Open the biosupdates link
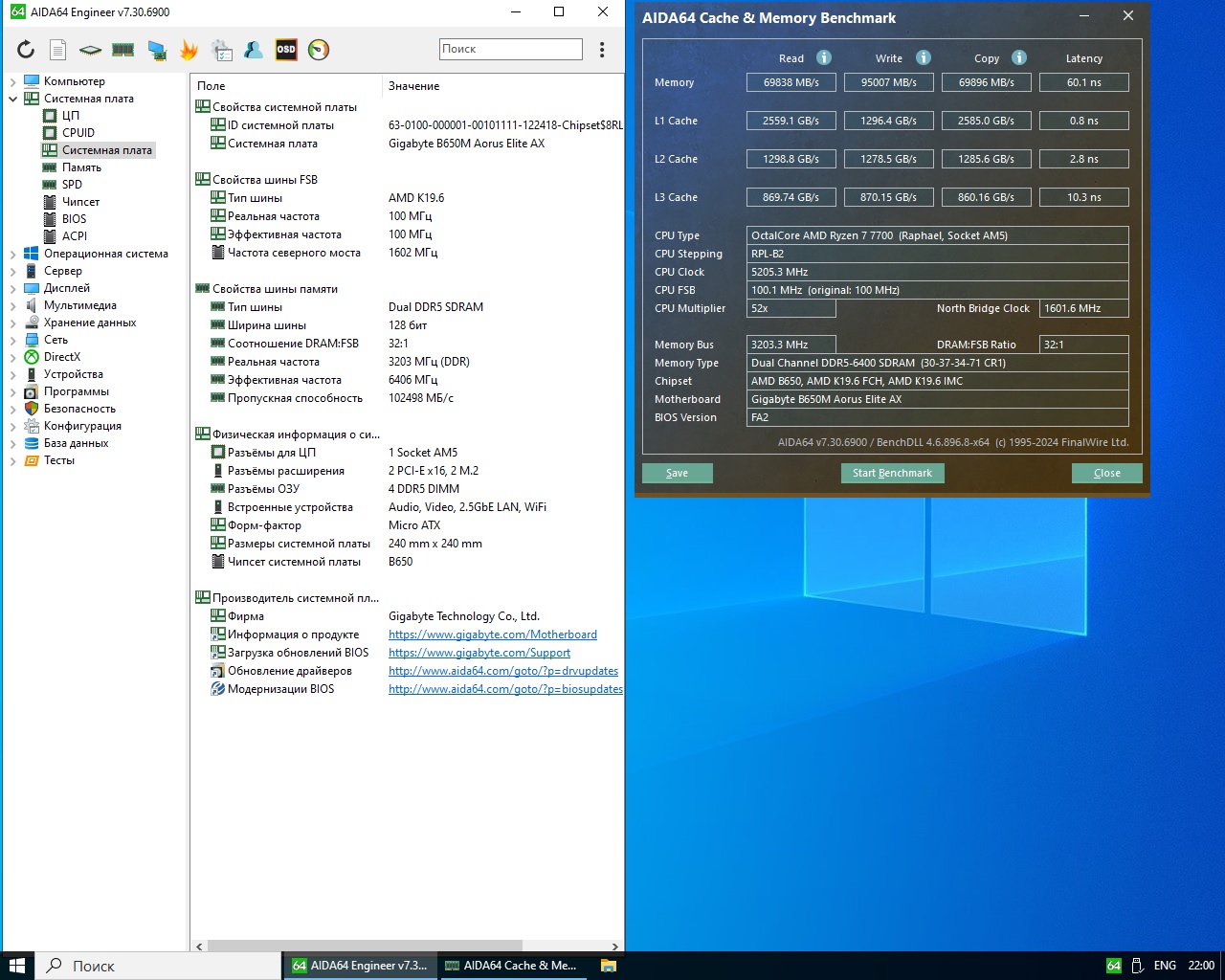This screenshot has height=980, width=1225. (505, 689)
